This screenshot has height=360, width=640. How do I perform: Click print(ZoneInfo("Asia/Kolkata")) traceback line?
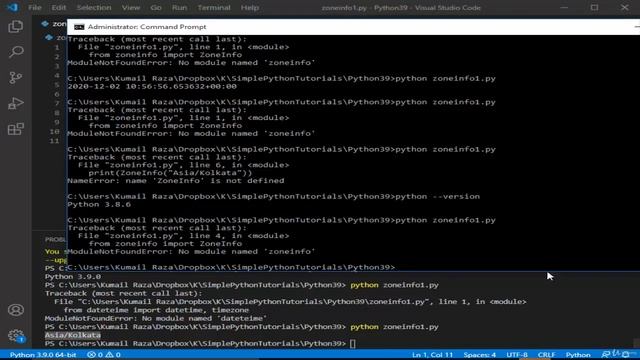coord(170,173)
